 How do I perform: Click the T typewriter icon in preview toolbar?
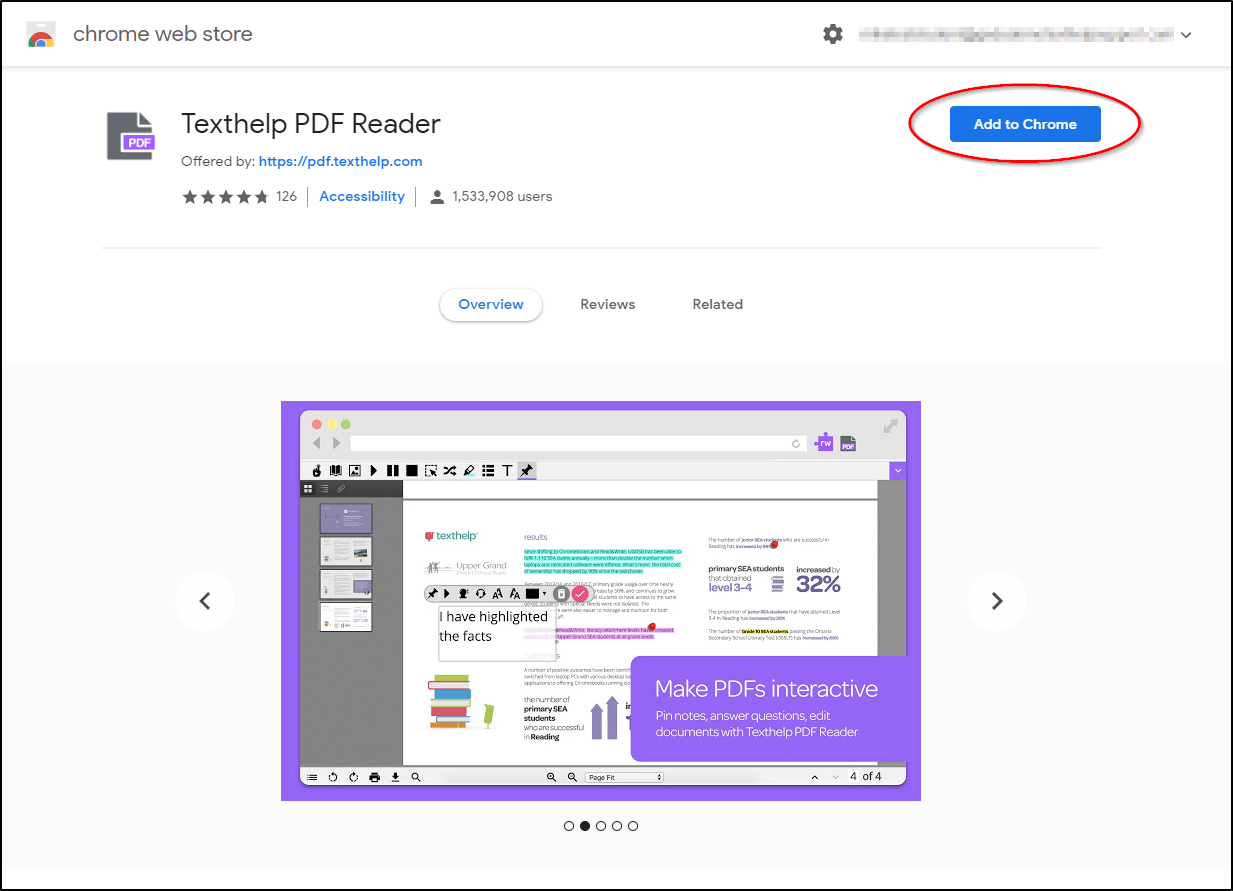507,471
